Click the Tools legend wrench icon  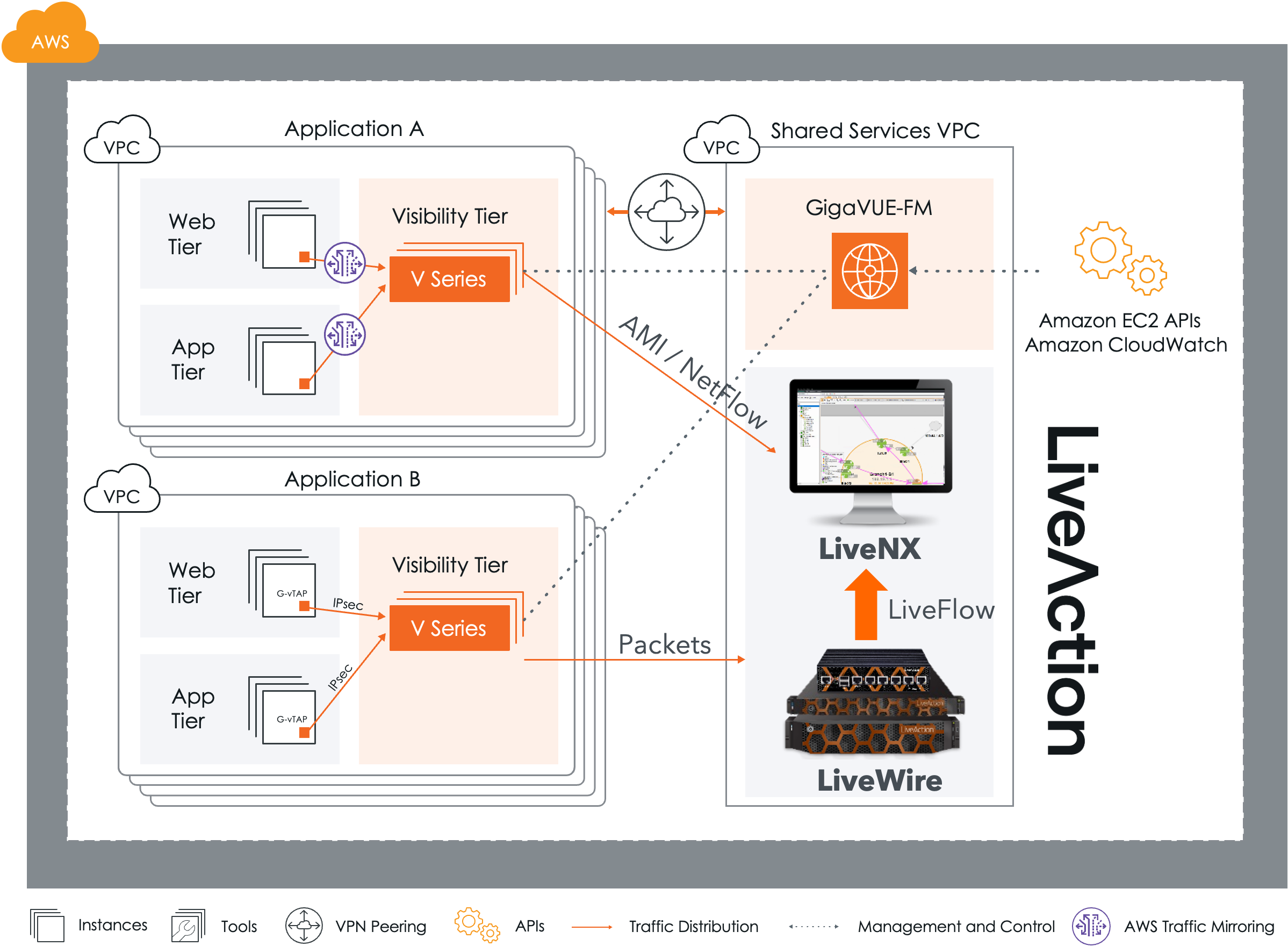(x=187, y=926)
